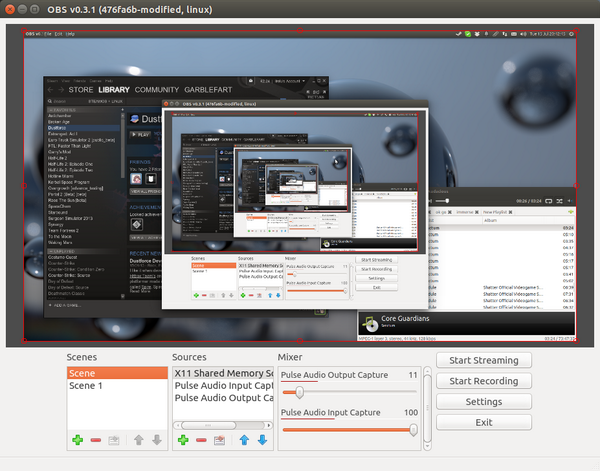
Task: Click the 'Core Guardians' track in the preview
Action: coord(405,318)
